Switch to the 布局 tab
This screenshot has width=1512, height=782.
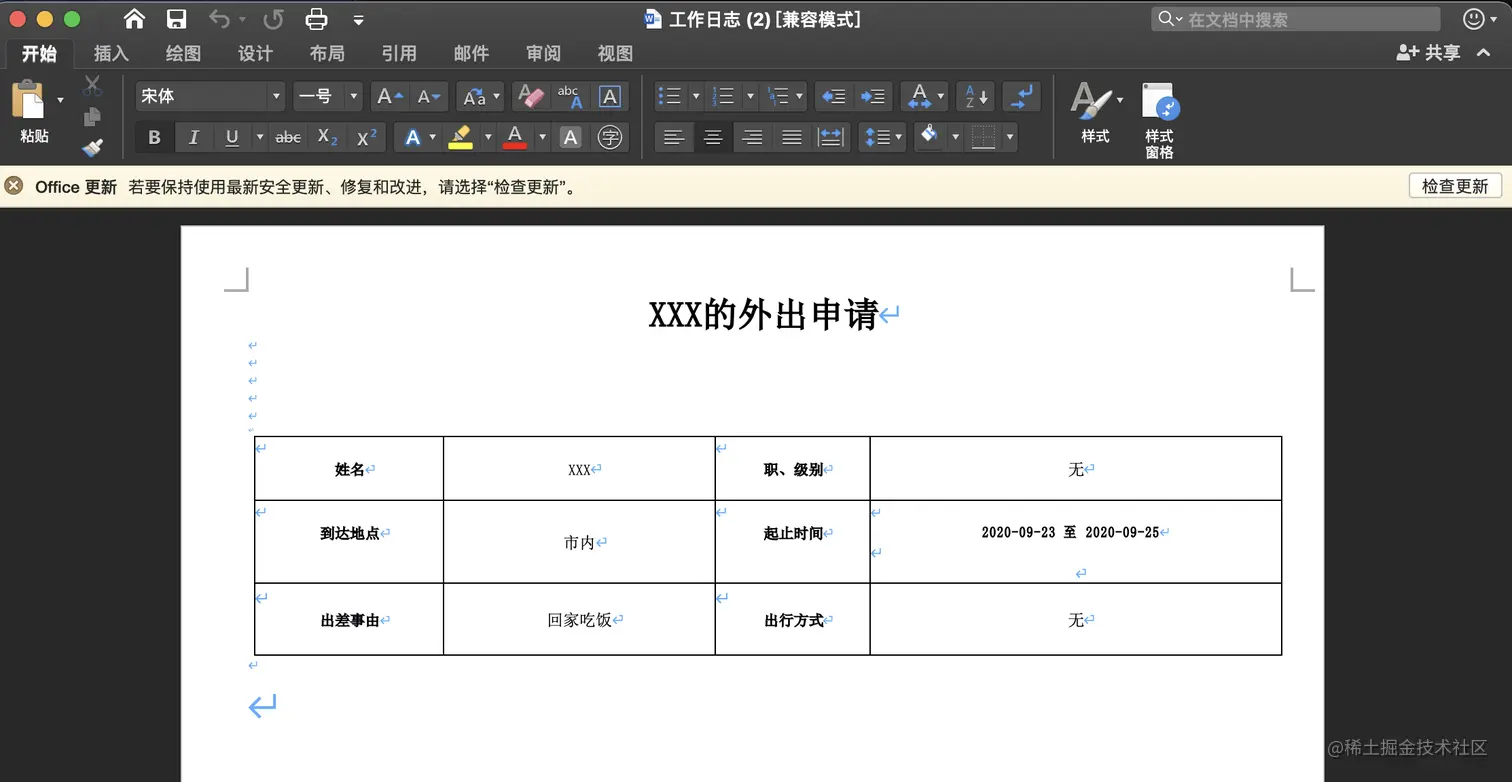point(327,53)
